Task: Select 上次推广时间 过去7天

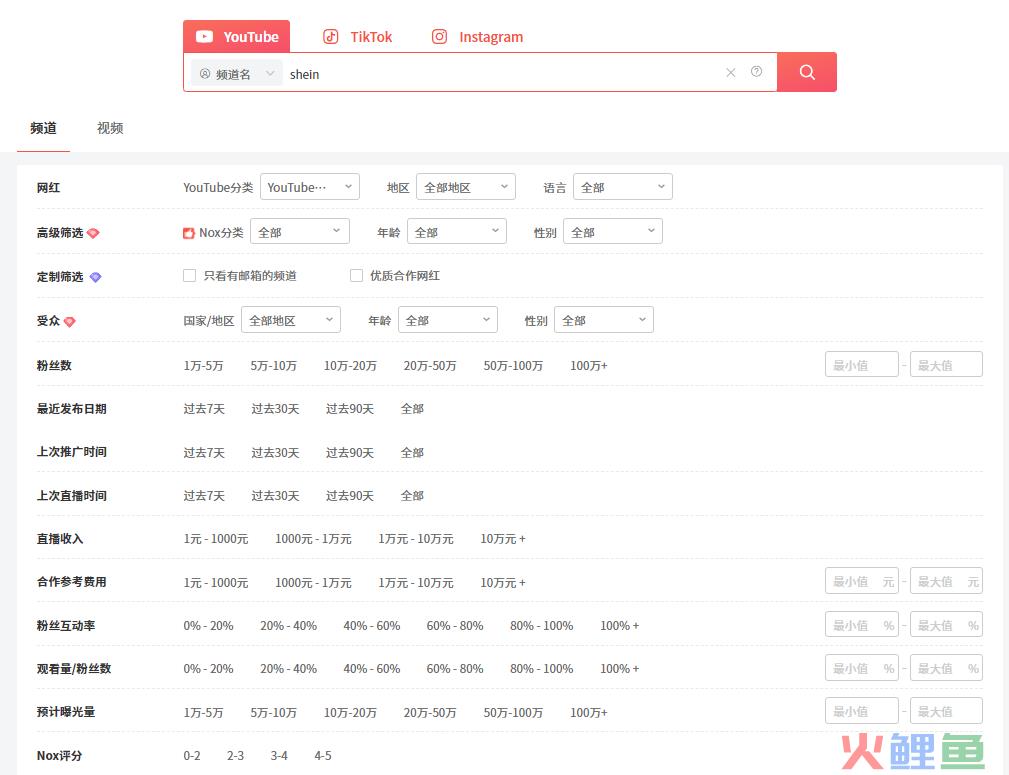Action: click(x=204, y=453)
